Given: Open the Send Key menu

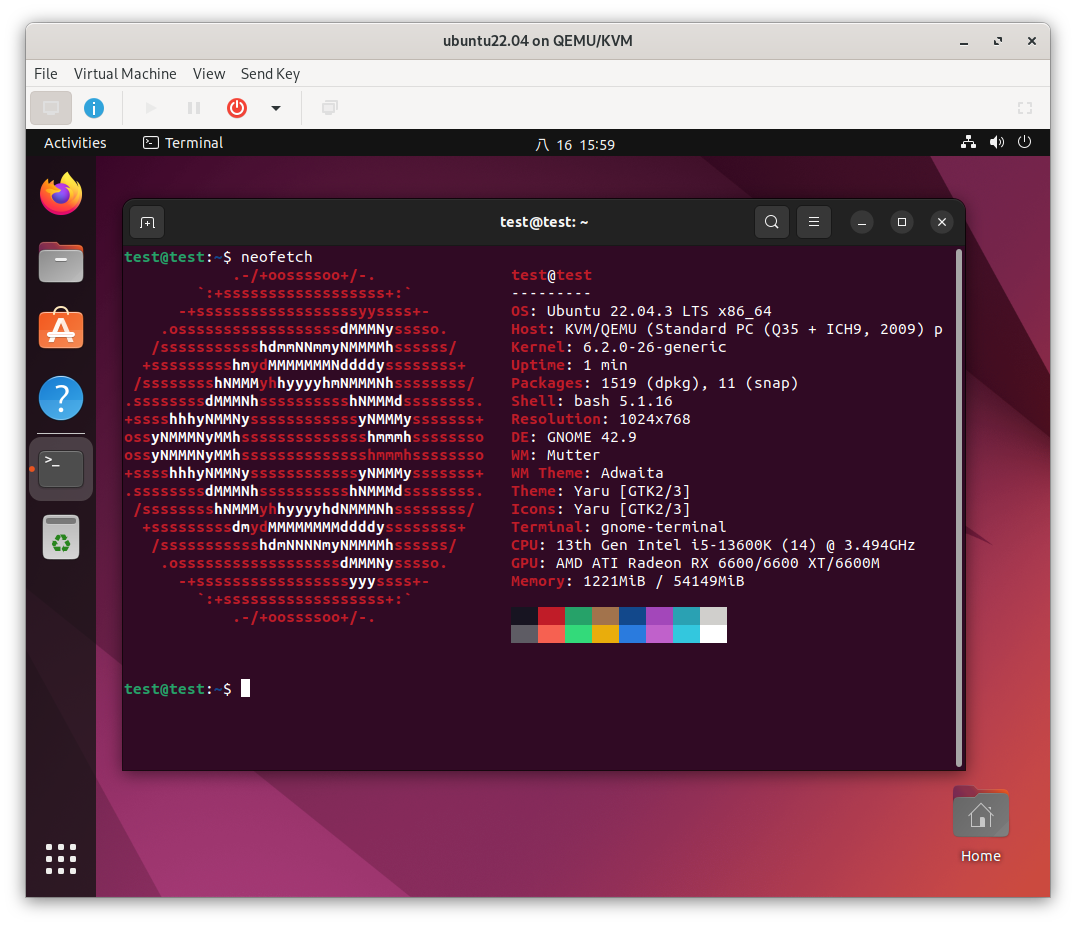Looking at the screenshot, I should coord(270,73).
